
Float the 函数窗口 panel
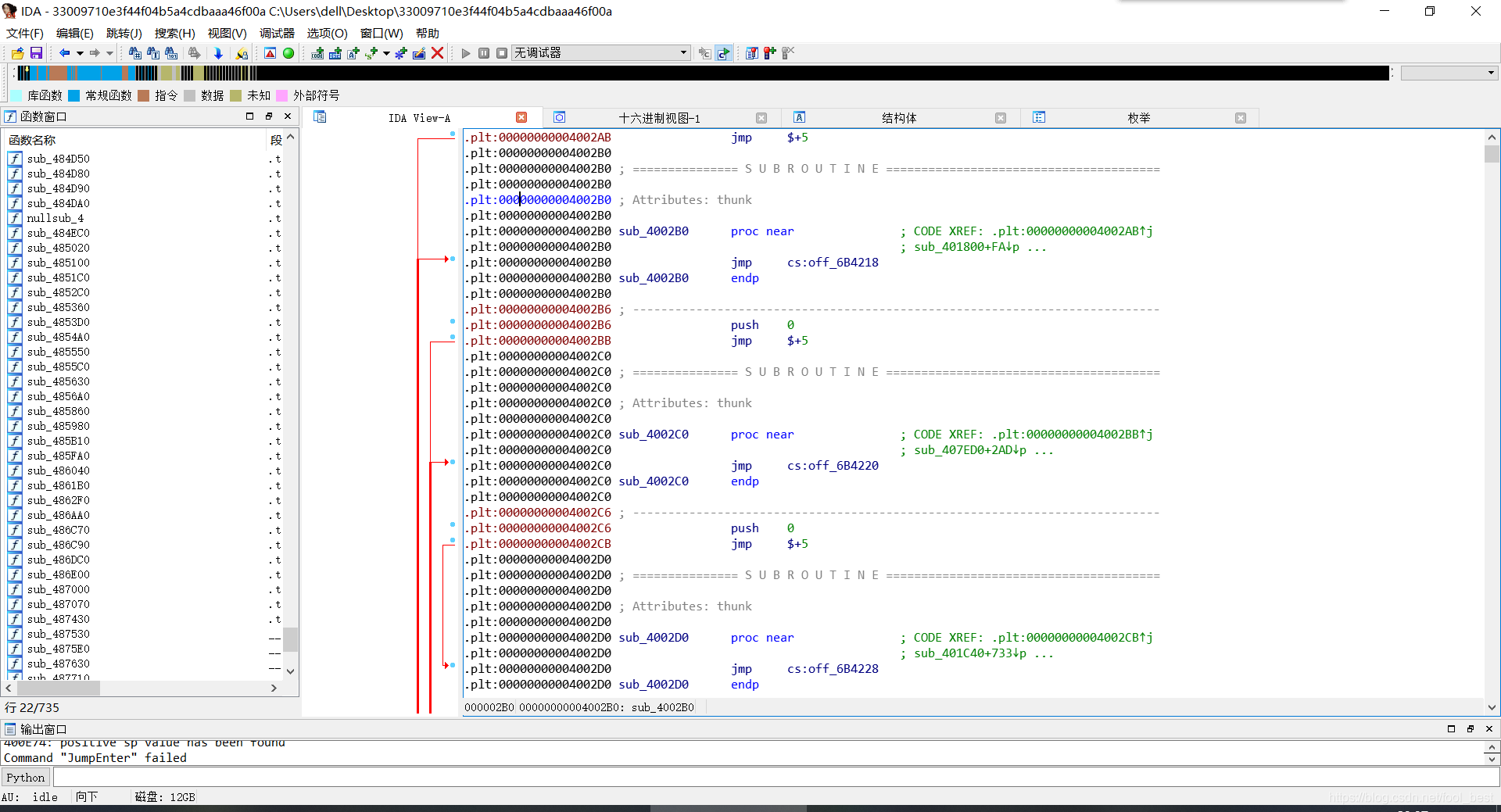[269, 116]
